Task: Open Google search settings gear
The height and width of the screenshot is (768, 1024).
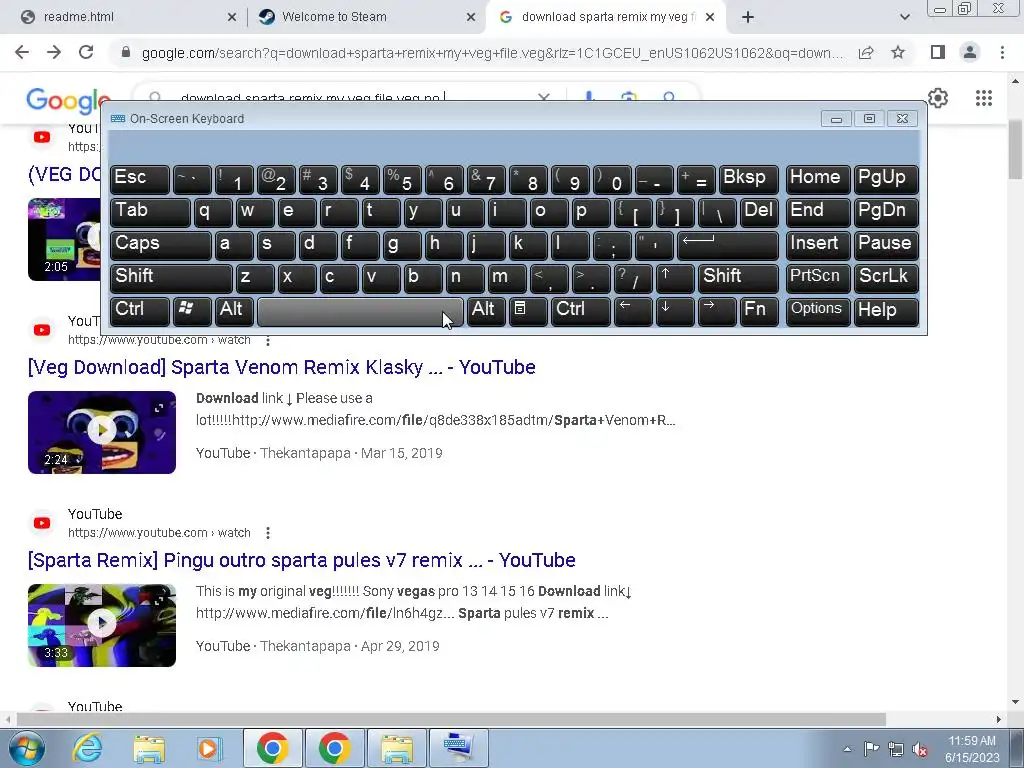Action: tap(938, 98)
